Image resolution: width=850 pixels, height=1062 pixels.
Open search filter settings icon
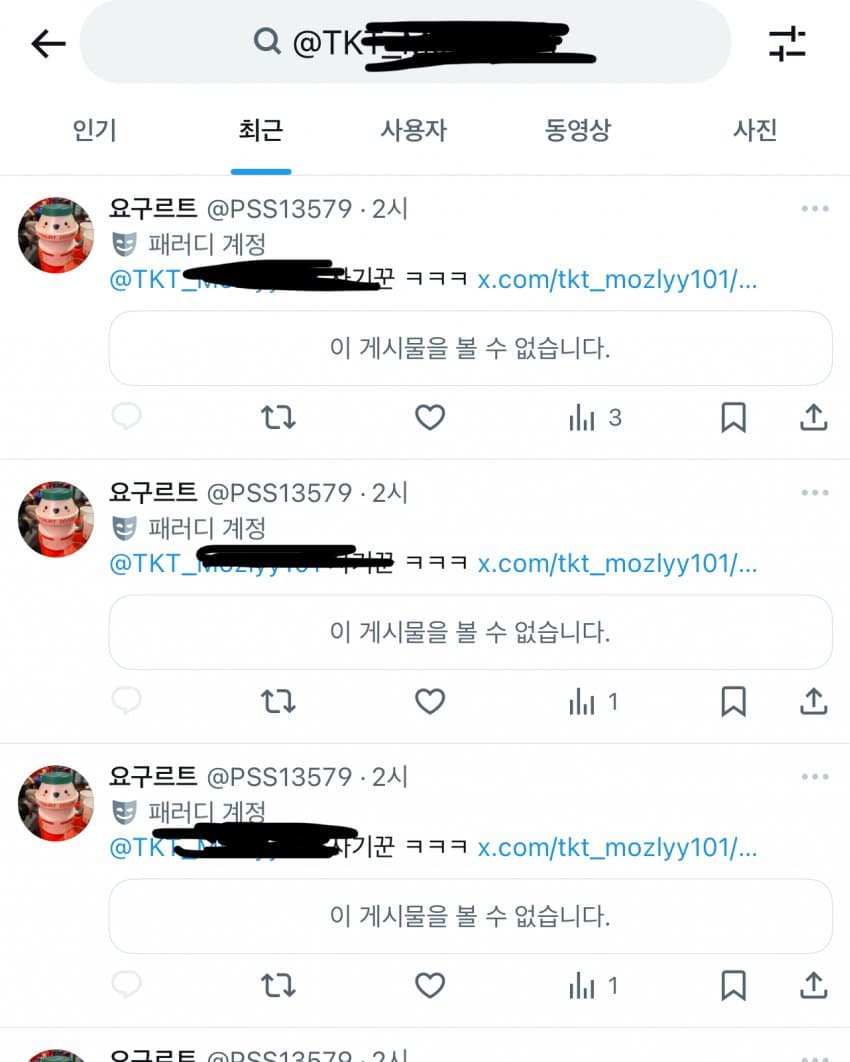pos(787,44)
